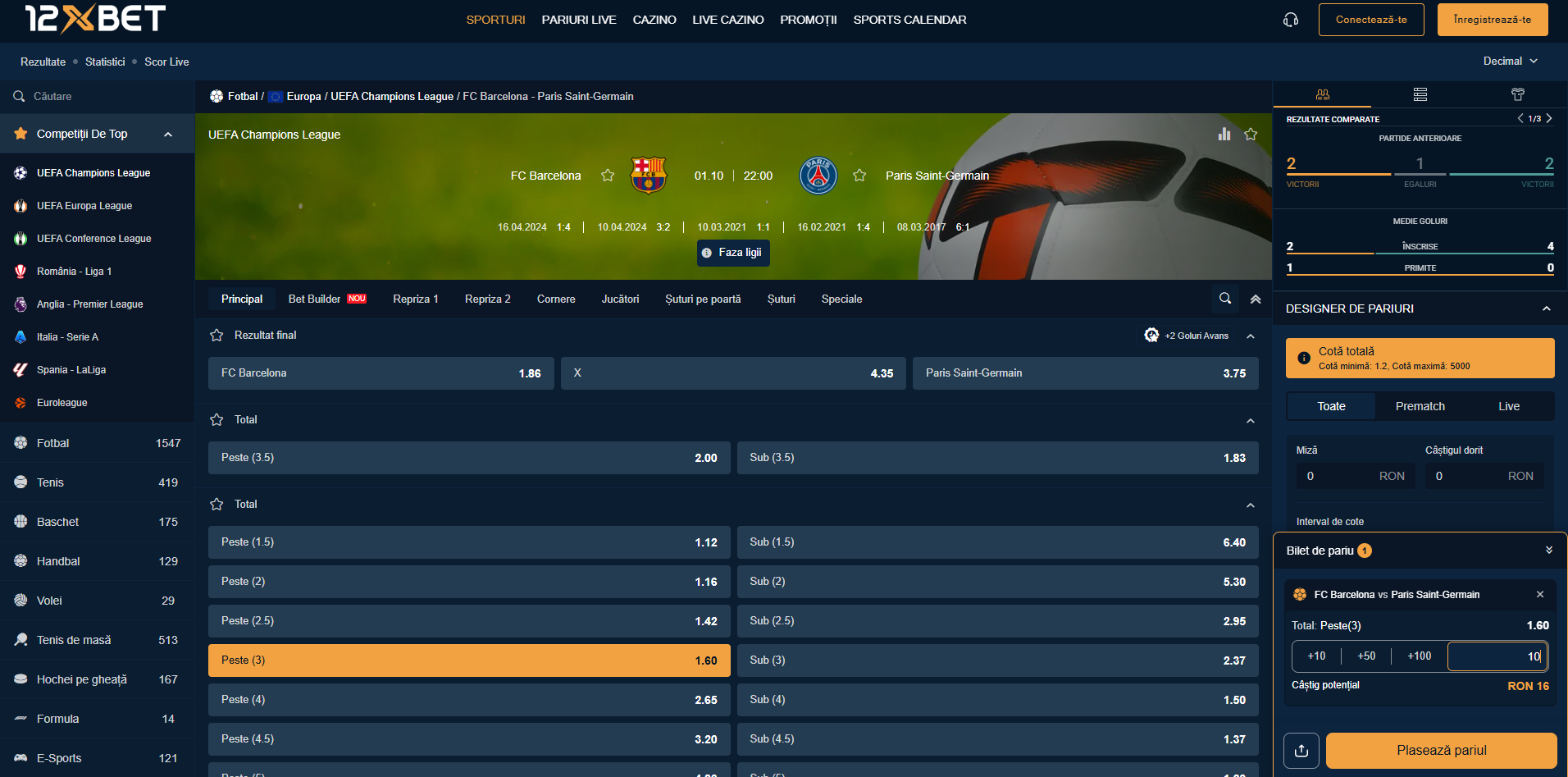Switch to the Cornere market tab
Screen dimensions: 1568x777
click(x=556, y=299)
